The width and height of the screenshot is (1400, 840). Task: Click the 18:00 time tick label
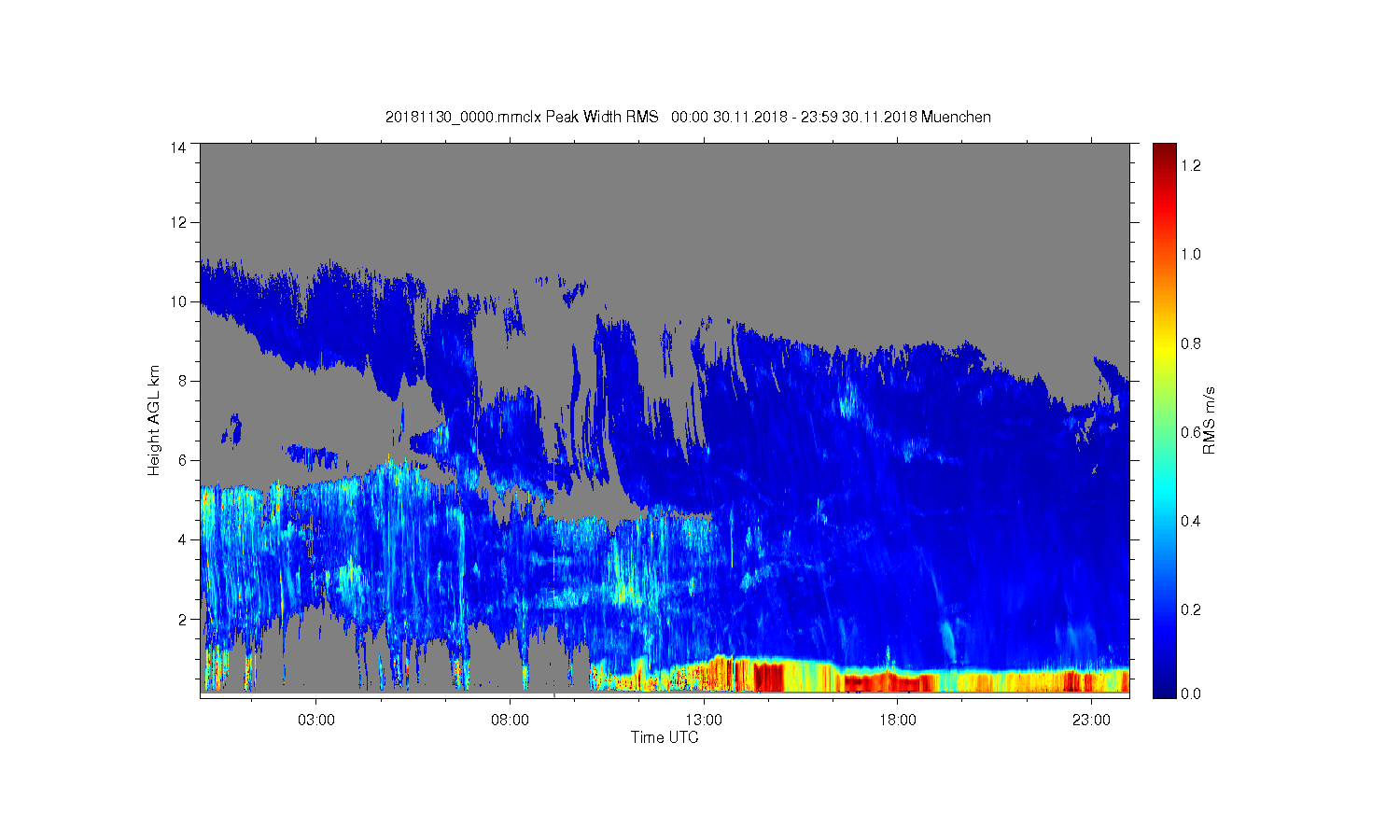(897, 721)
